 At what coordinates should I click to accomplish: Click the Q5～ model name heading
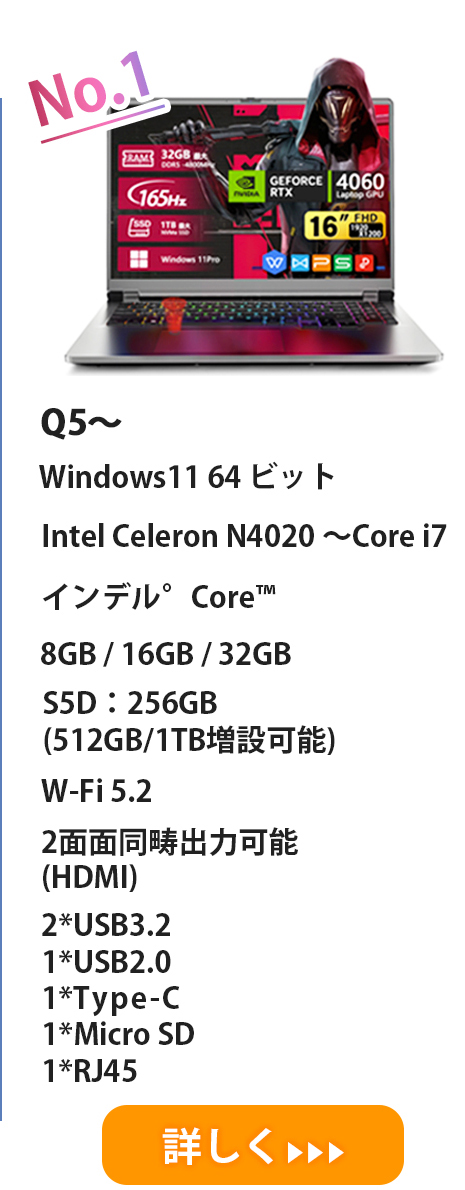tap(80, 424)
